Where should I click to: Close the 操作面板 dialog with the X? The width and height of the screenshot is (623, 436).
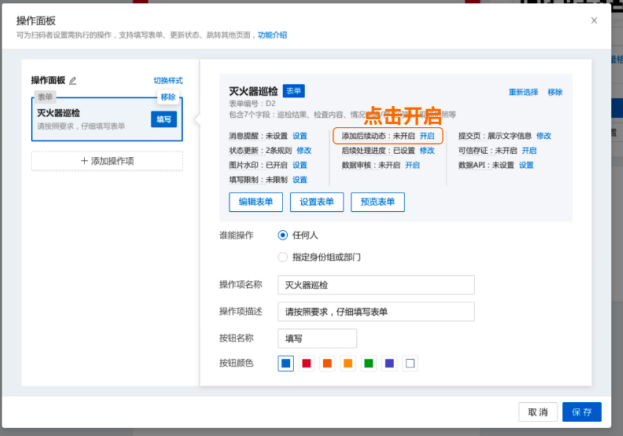pyautogui.click(x=593, y=19)
